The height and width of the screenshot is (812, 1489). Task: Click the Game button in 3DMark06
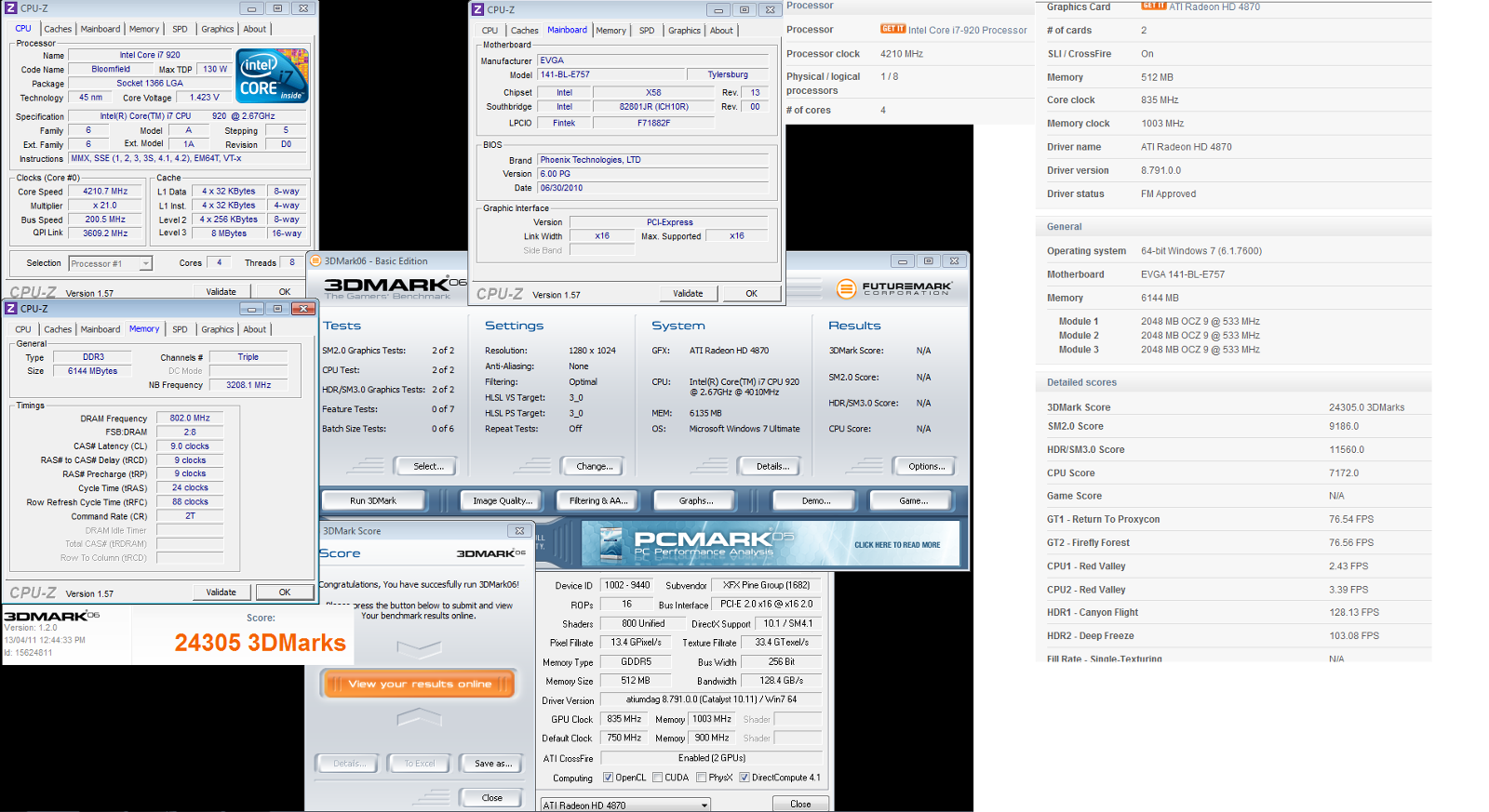coord(913,500)
